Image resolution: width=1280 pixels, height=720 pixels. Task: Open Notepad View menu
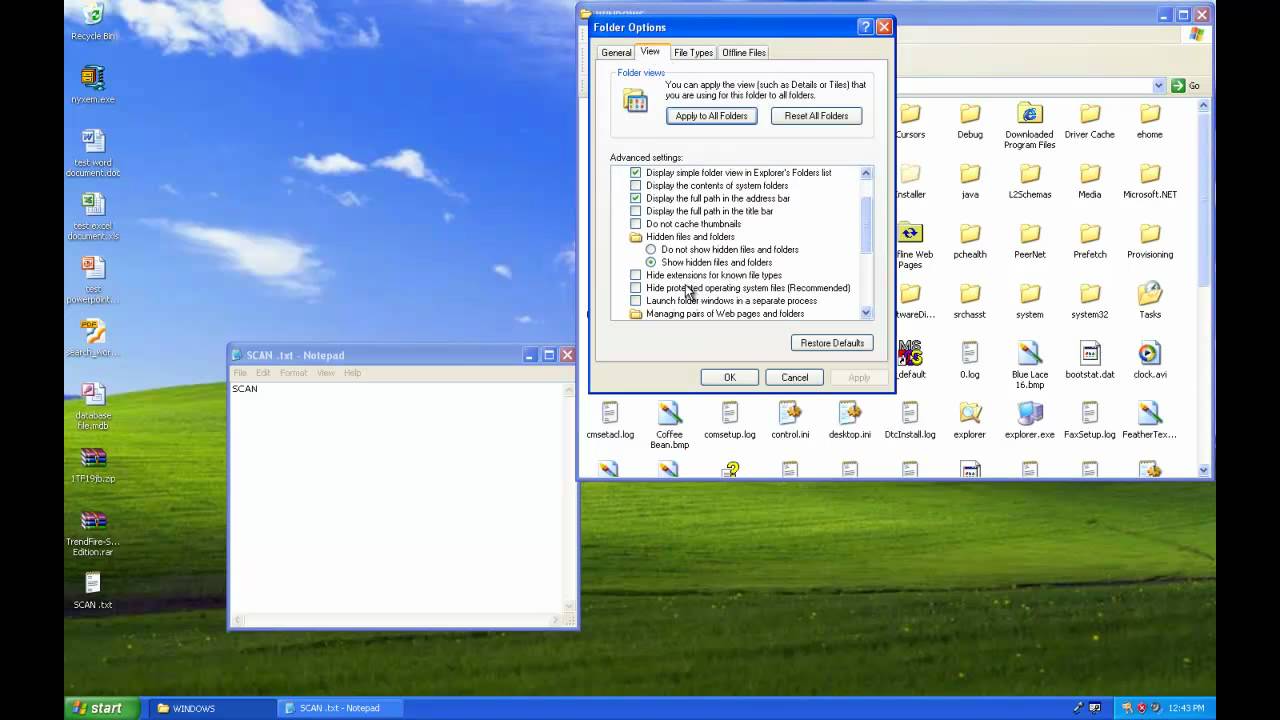click(x=326, y=373)
